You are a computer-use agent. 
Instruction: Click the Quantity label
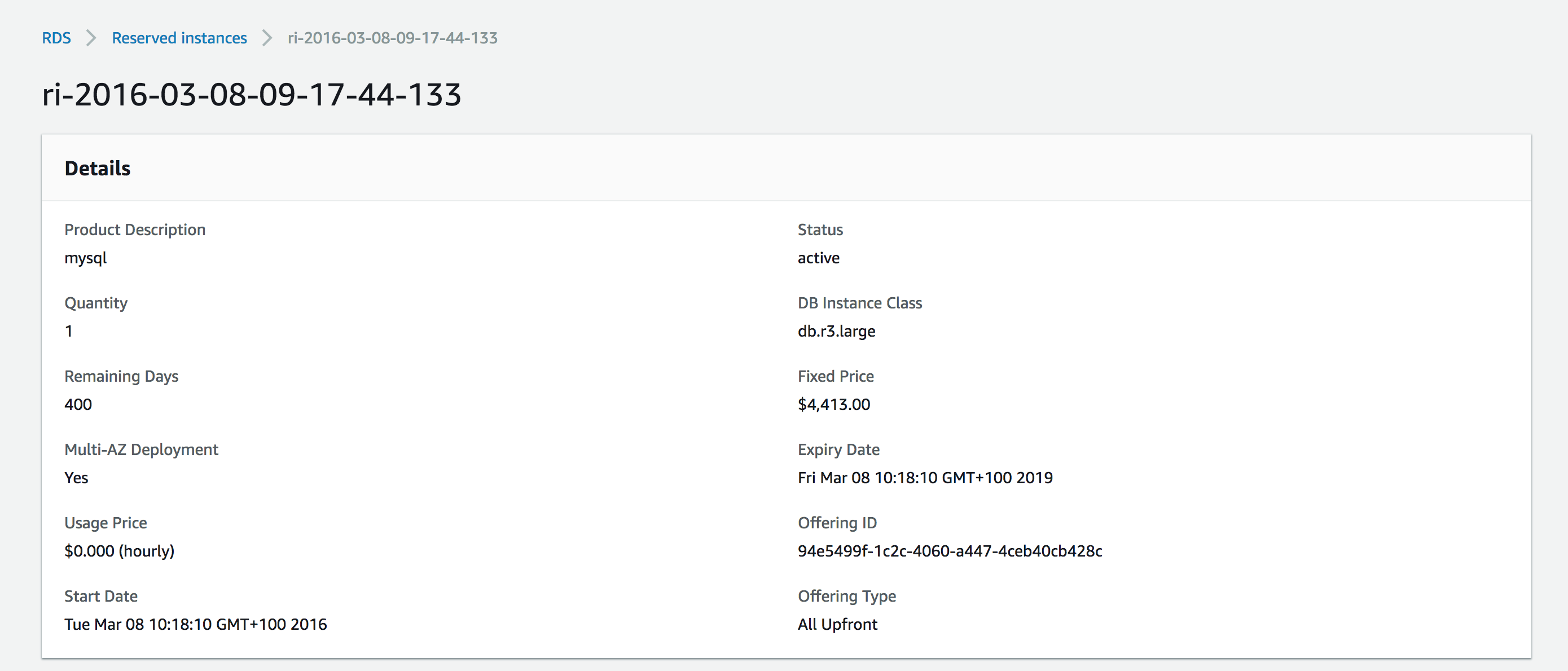pyautogui.click(x=95, y=303)
